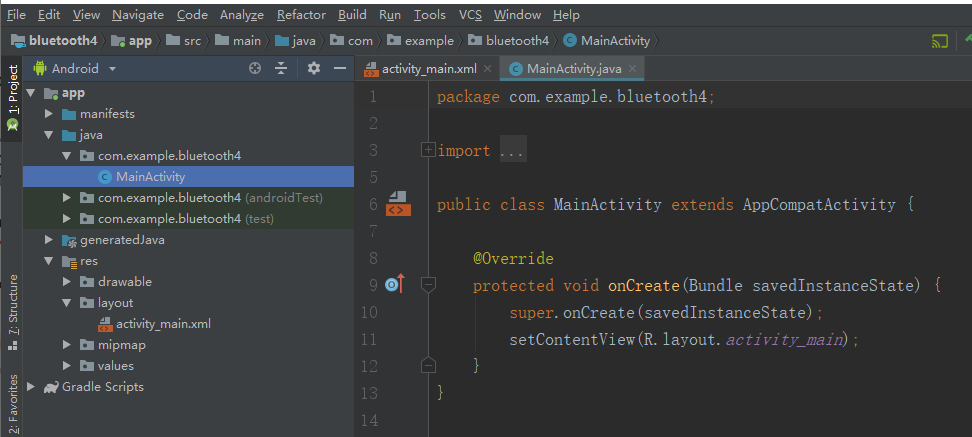Toggle the 2: Favorites tool window
This screenshot has width=972, height=437.
[11, 403]
